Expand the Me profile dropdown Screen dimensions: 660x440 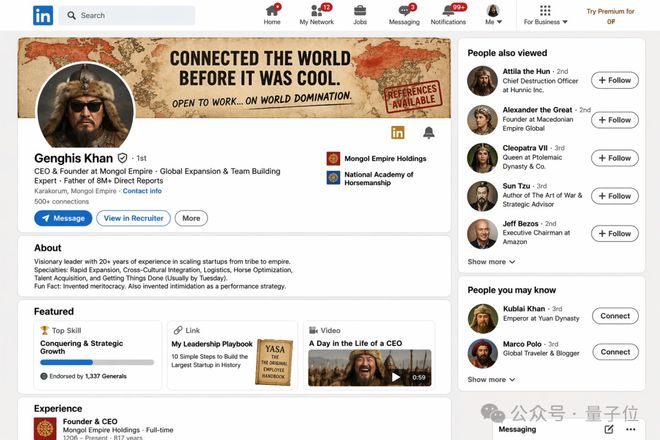(493, 15)
